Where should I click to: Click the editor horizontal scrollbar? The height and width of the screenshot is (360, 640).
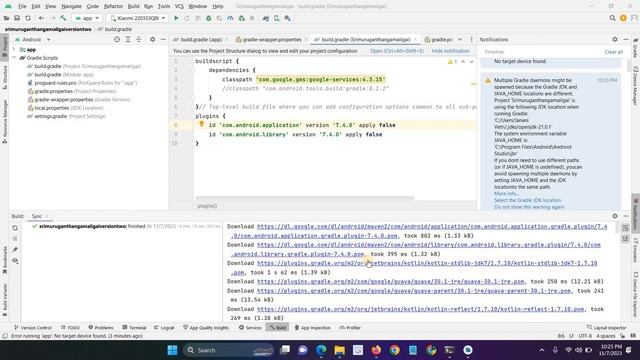[305, 198]
